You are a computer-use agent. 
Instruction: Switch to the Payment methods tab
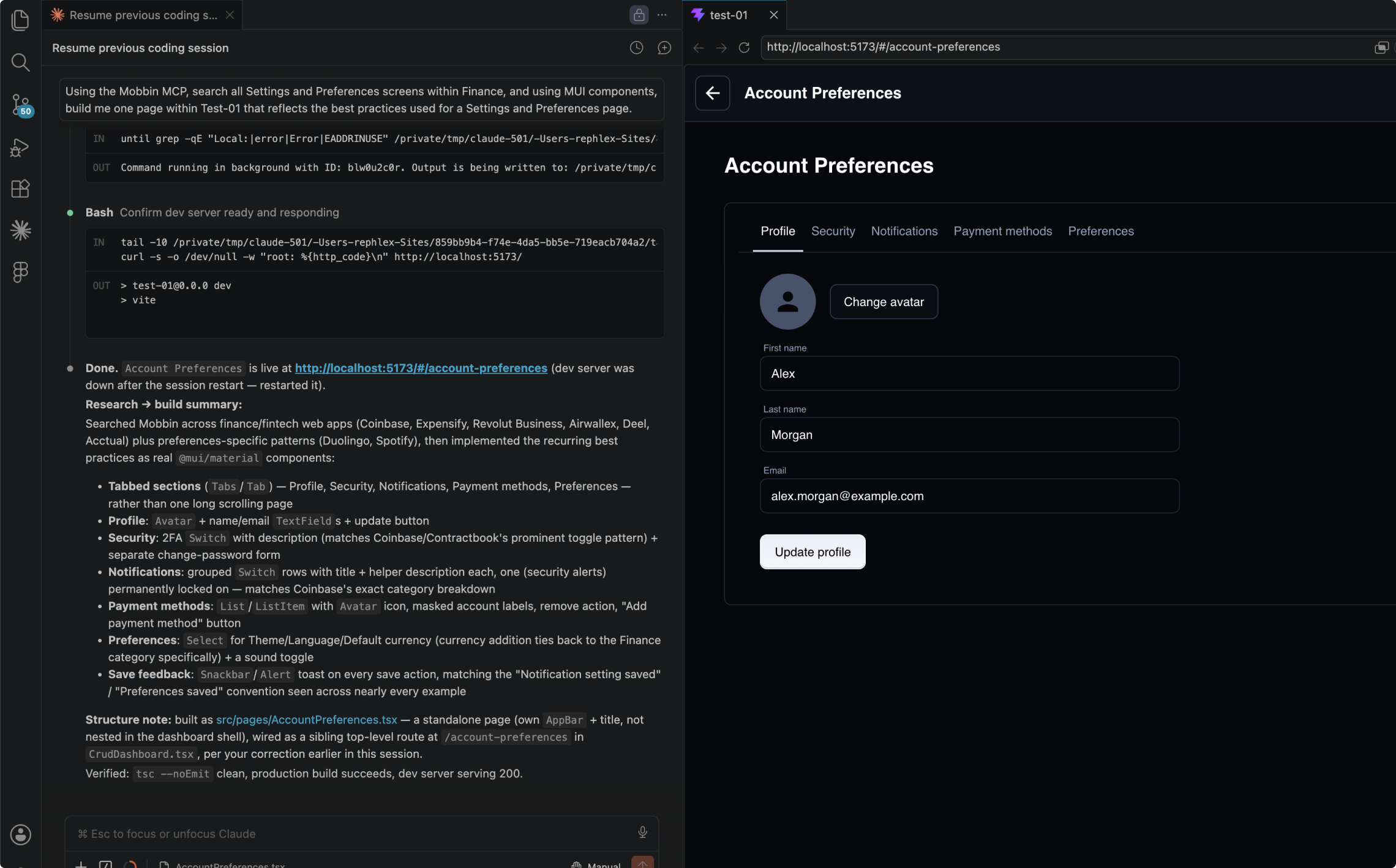1002,231
